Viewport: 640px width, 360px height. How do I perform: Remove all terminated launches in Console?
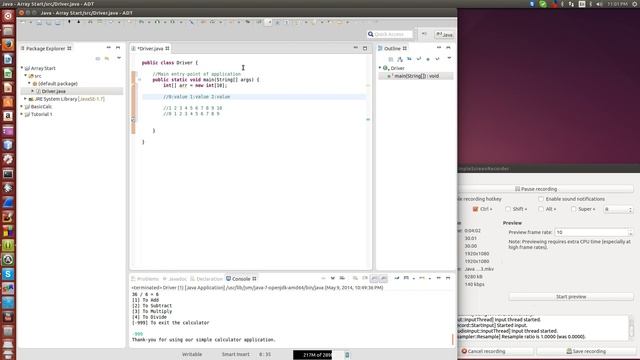click(342, 278)
